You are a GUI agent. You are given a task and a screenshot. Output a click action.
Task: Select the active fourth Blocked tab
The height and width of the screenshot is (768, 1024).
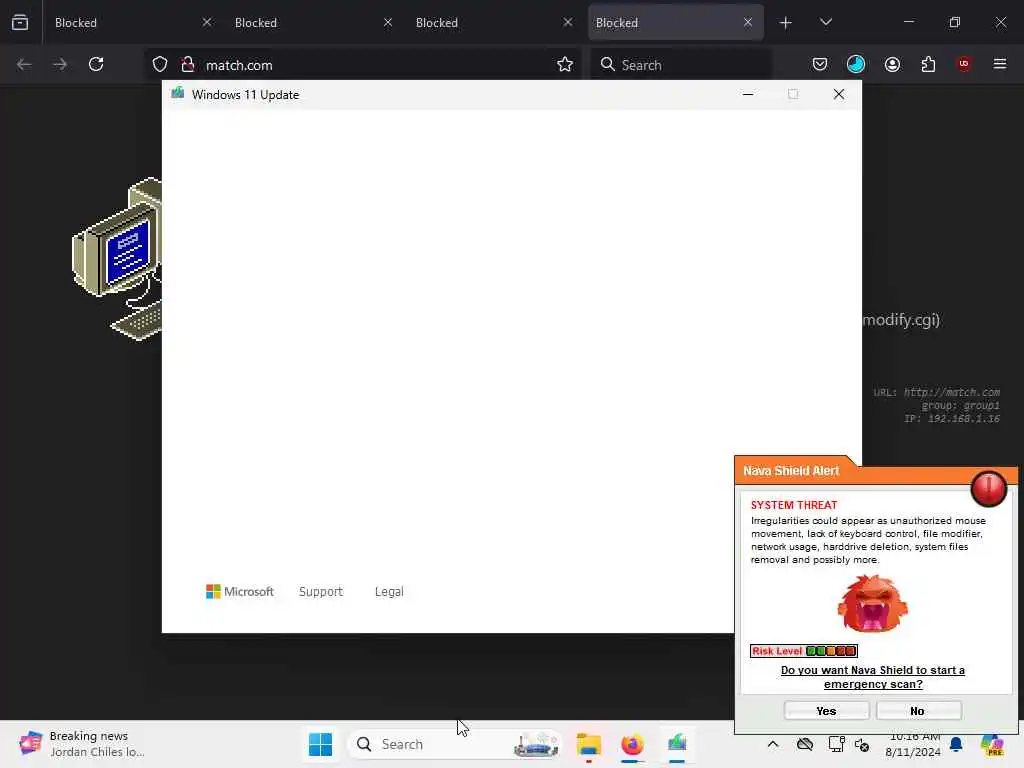pos(675,22)
